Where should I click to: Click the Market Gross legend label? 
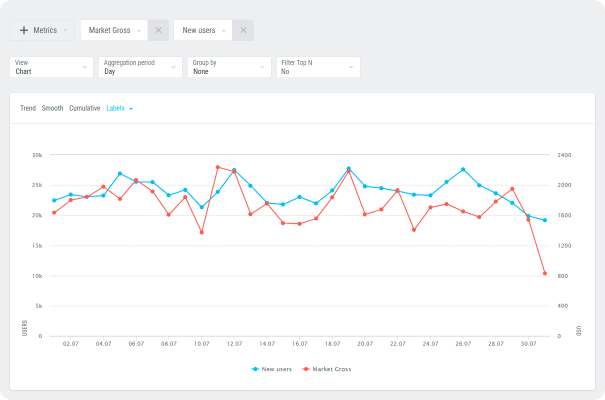[332, 369]
